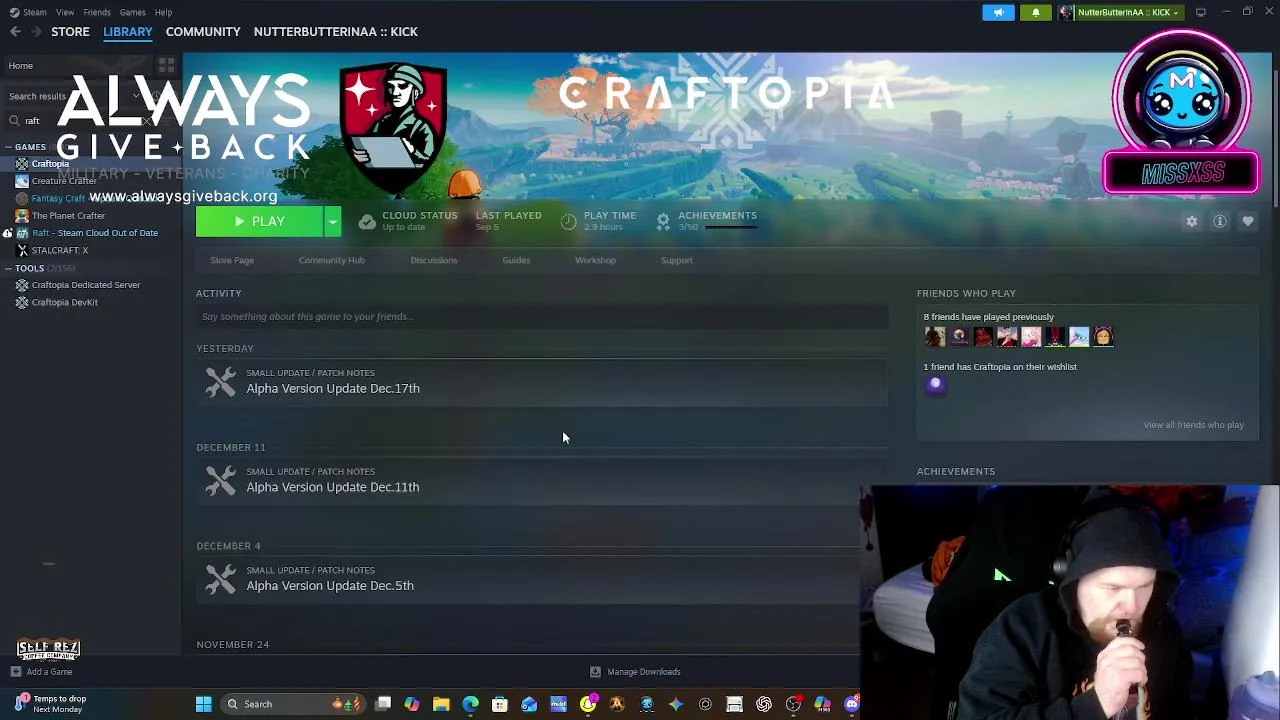The image size is (1280, 720).
Task: Go to the STORE section
Action: click(70, 32)
